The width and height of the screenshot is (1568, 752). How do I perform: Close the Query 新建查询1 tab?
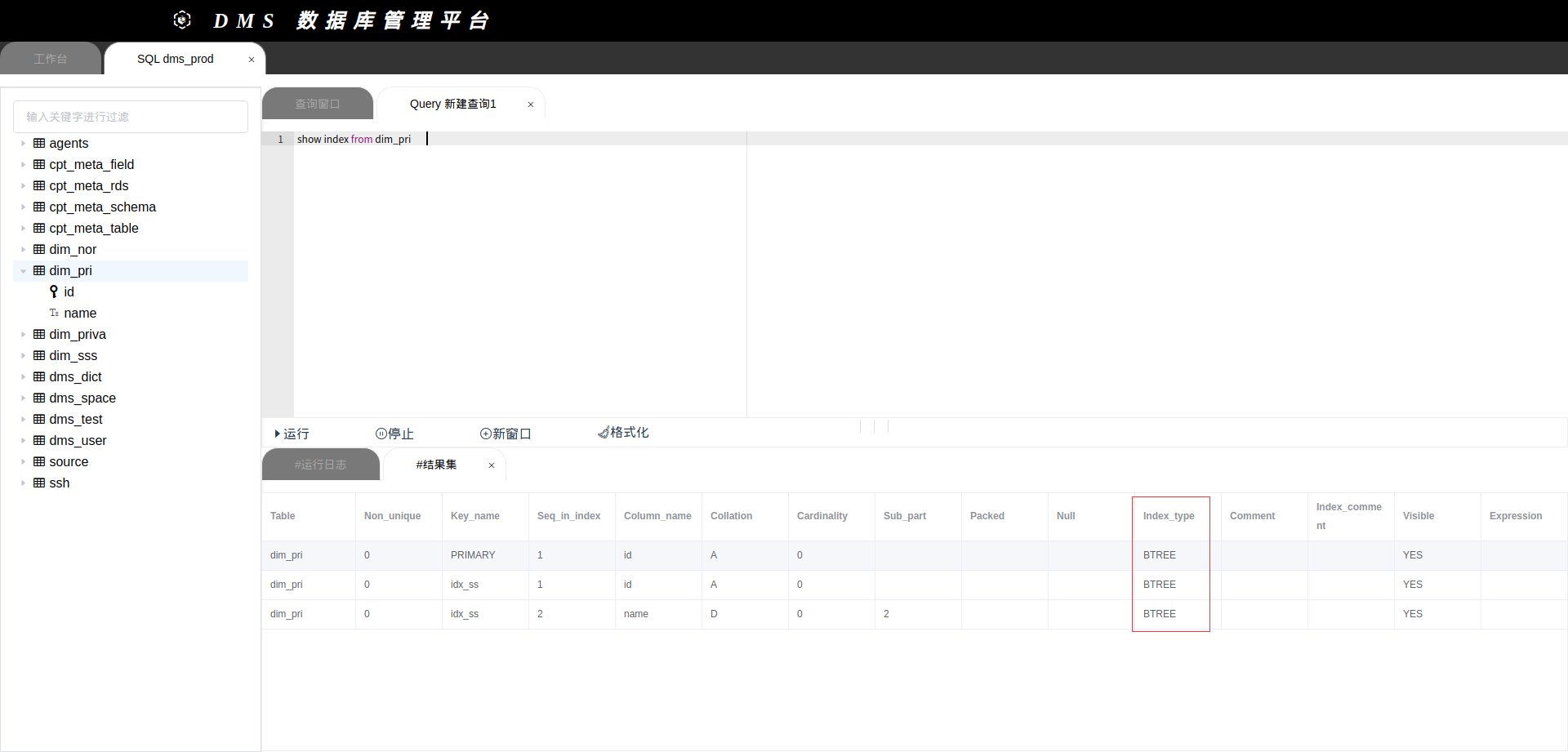point(531,105)
